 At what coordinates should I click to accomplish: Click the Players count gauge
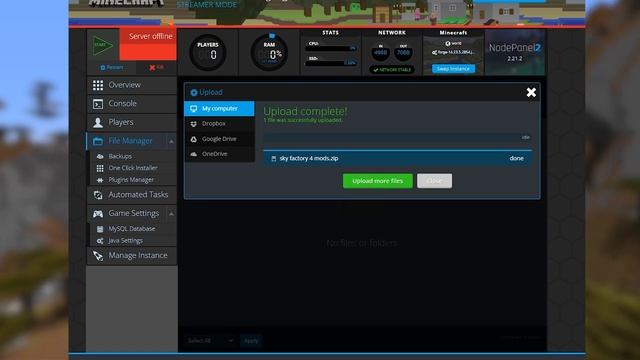point(208,52)
